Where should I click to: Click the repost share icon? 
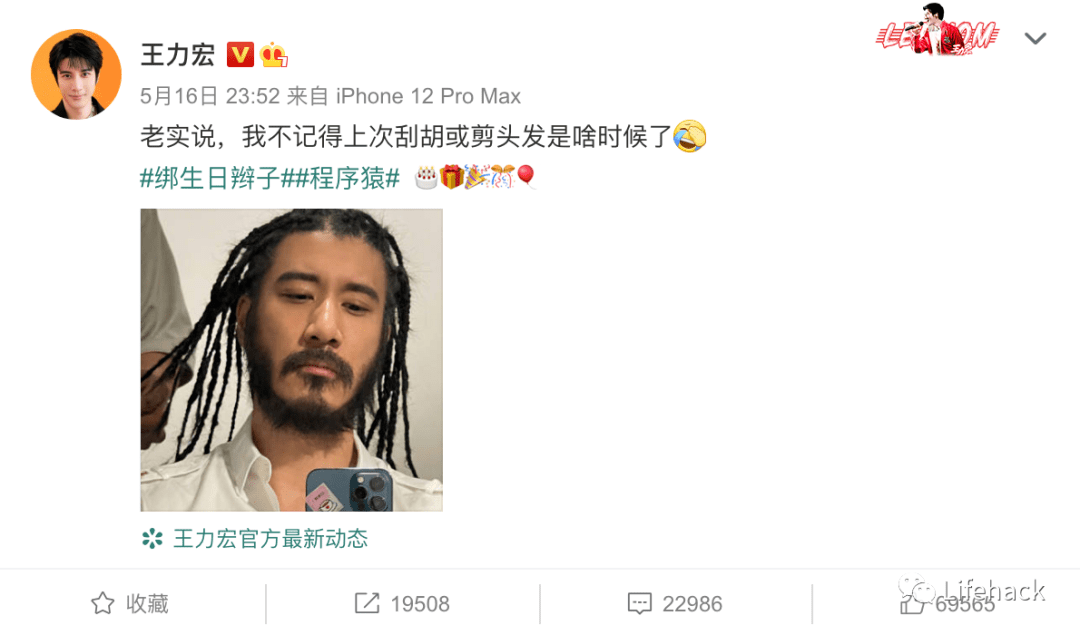(x=366, y=603)
